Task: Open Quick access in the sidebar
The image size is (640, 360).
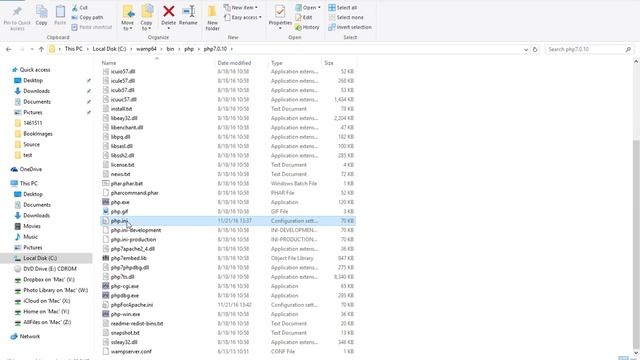Action: tap(35, 70)
